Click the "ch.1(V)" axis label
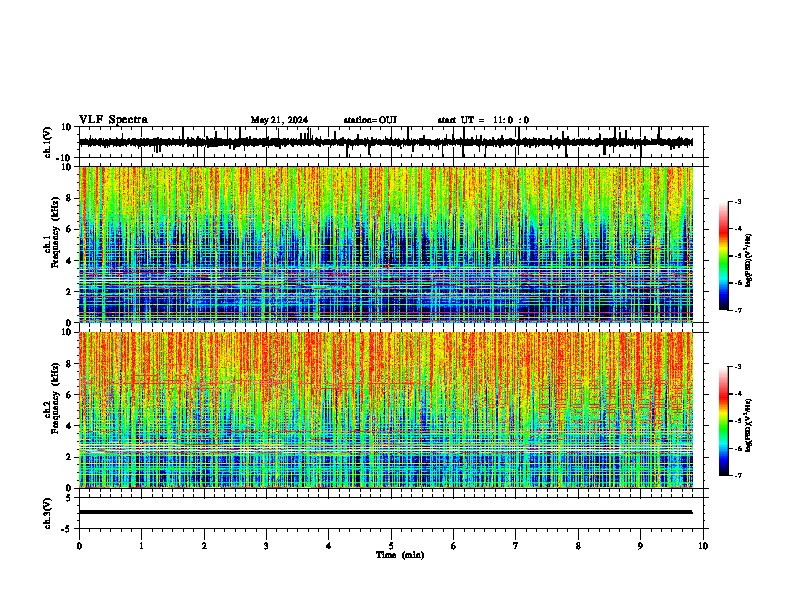Image resolution: width=792 pixels, height=612 pixels. pos(47,142)
